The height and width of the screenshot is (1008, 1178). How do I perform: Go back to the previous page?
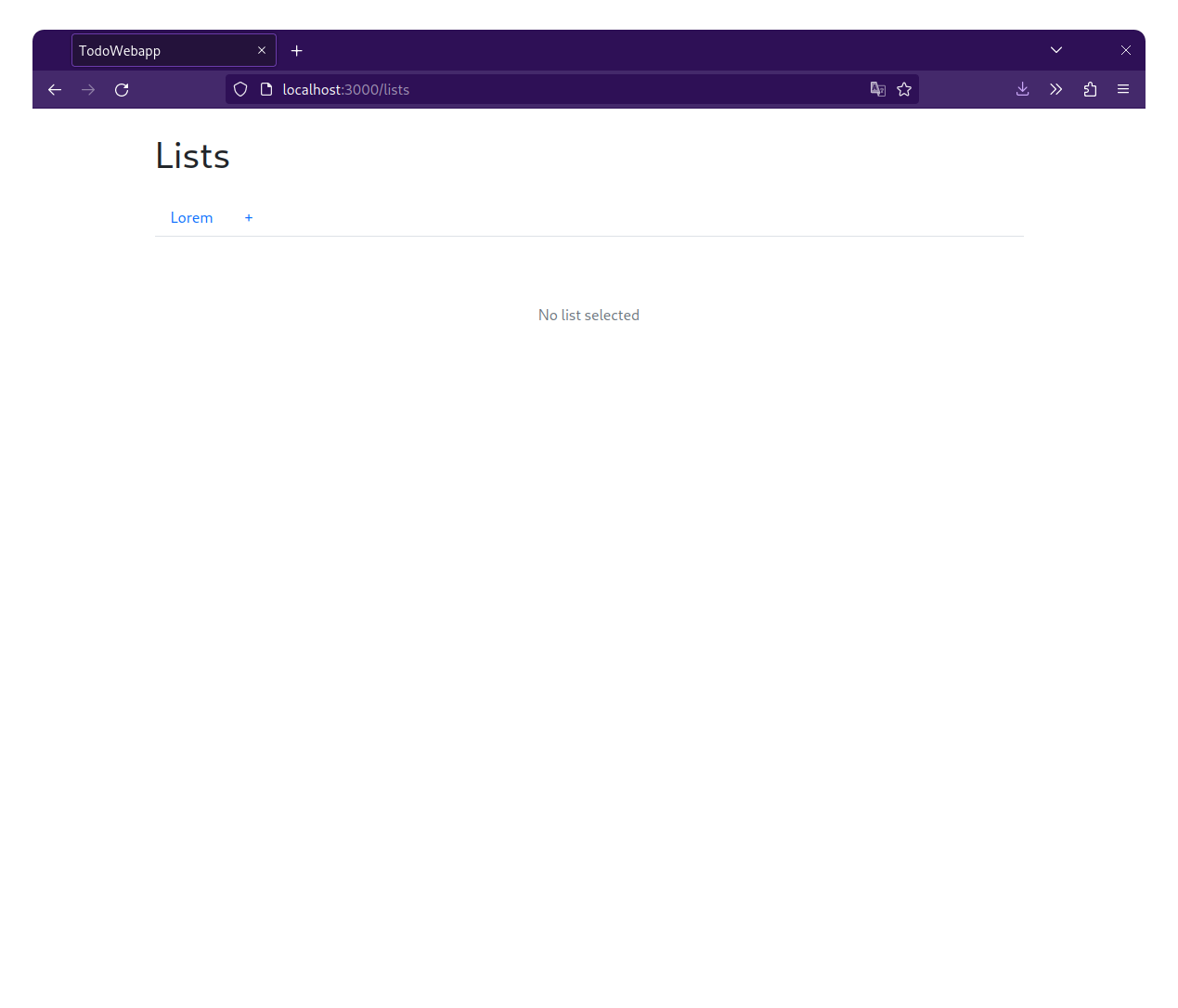[55, 90]
